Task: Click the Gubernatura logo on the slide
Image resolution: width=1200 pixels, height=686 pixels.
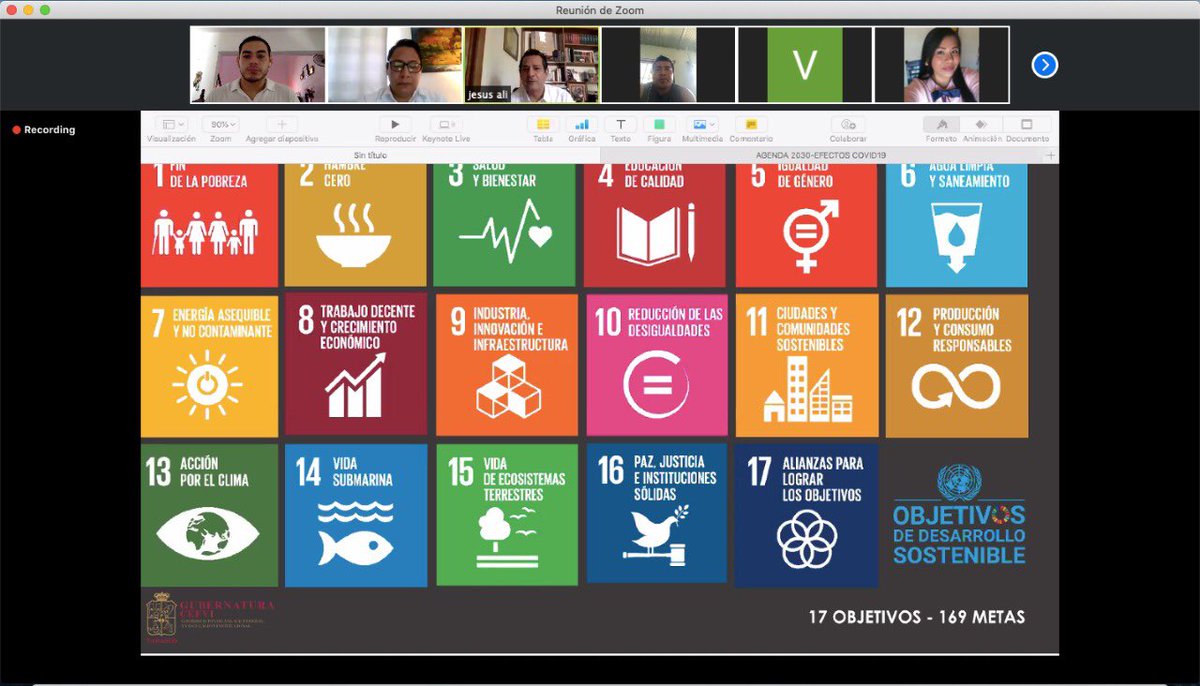Action: (x=209, y=619)
